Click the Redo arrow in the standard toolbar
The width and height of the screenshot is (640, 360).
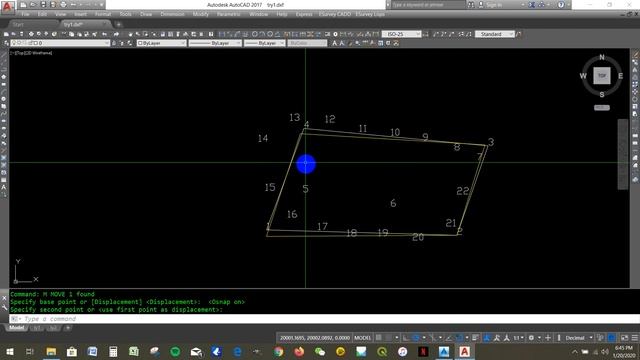(116, 34)
